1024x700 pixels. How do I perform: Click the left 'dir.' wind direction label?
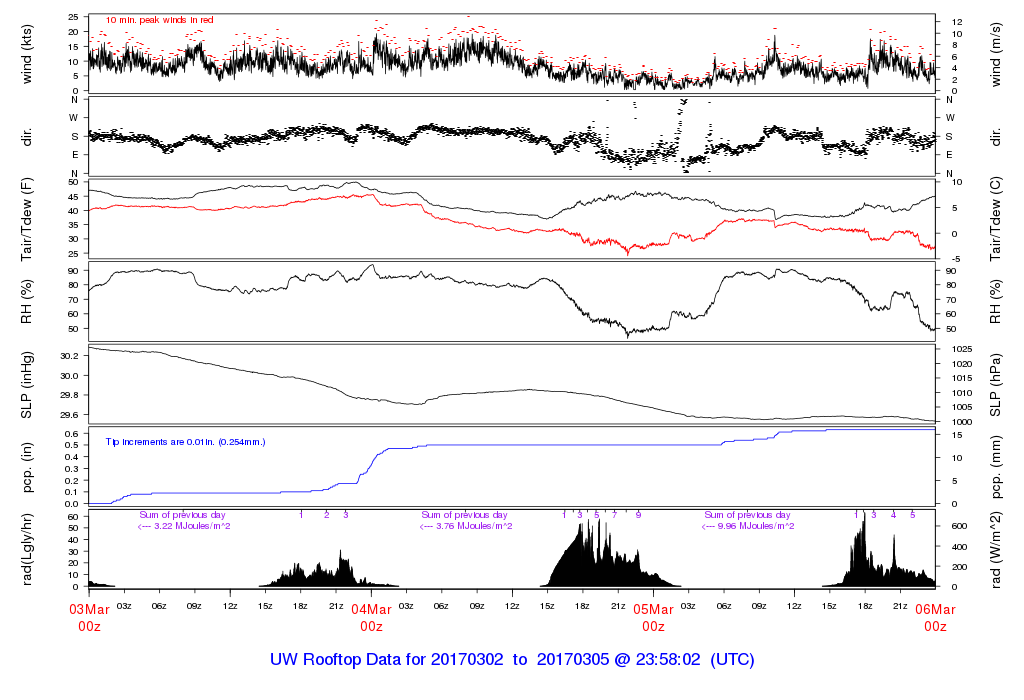pyautogui.click(x=27, y=137)
